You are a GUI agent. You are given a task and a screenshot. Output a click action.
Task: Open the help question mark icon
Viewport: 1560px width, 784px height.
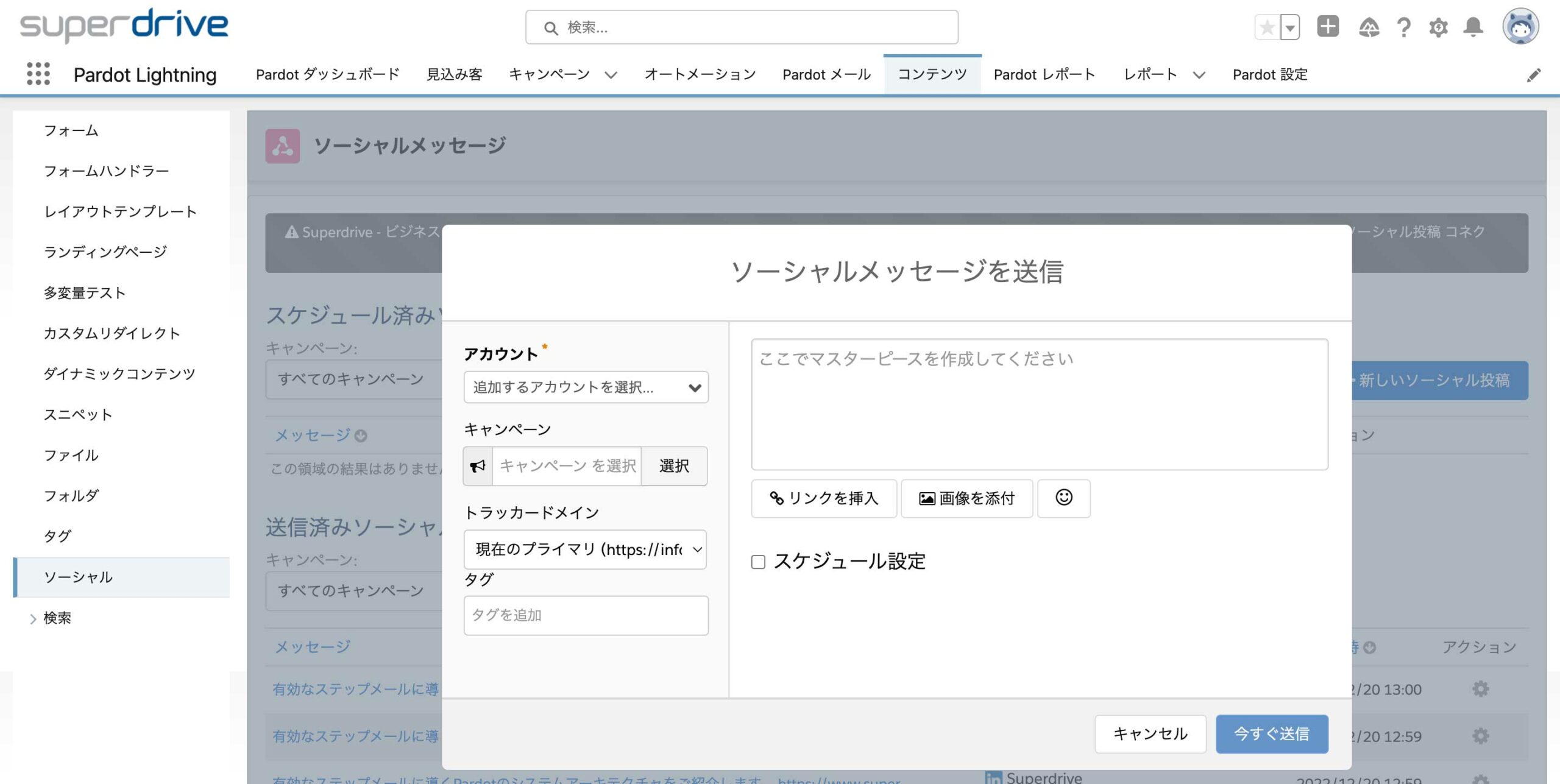pos(1404,27)
